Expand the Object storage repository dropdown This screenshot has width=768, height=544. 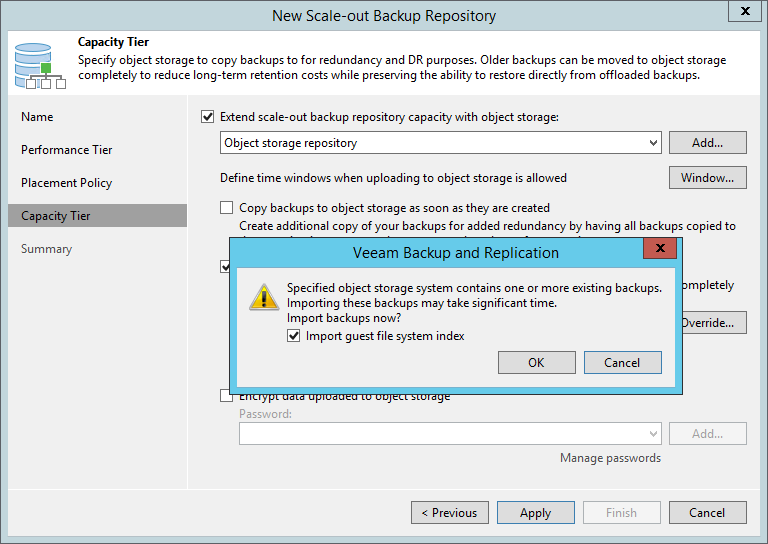click(x=653, y=143)
